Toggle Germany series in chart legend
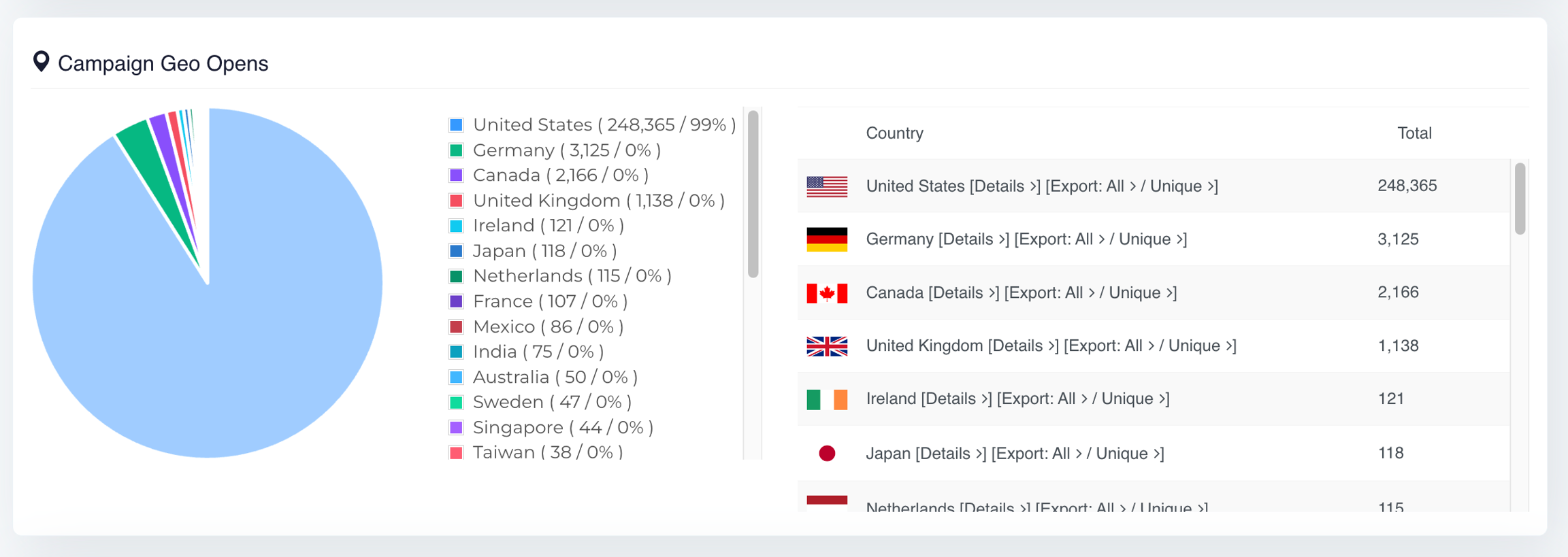This screenshot has width=1568, height=557. point(566,150)
